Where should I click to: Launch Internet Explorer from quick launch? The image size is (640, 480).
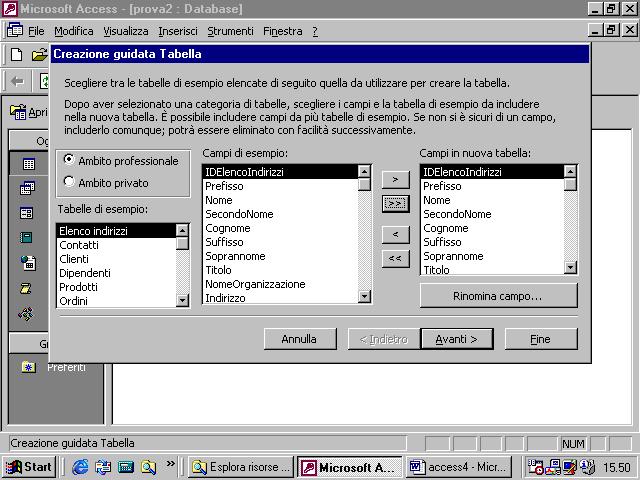click(80, 467)
